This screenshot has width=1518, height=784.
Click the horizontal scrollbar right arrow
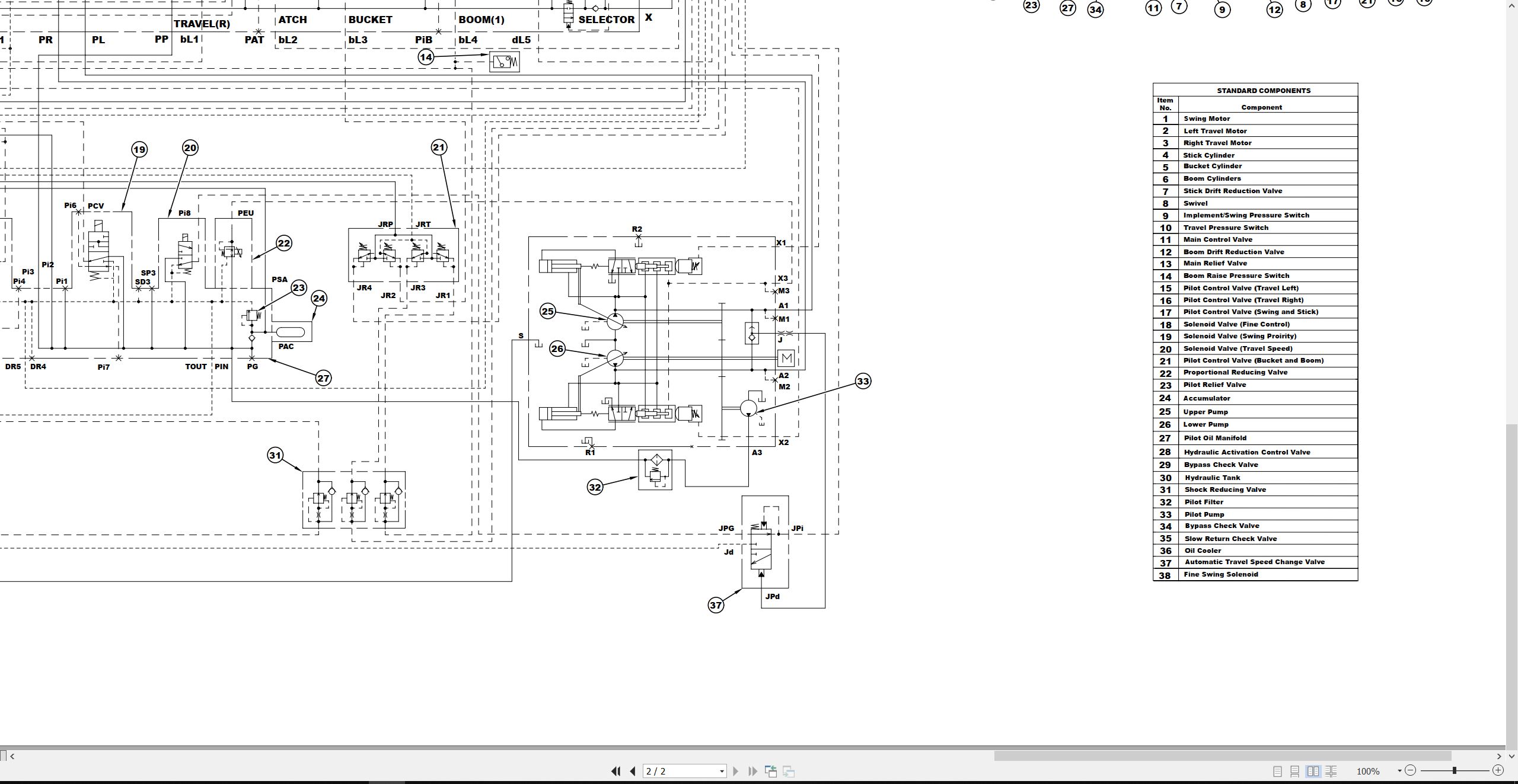pyautogui.click(x=1499, y=756)
